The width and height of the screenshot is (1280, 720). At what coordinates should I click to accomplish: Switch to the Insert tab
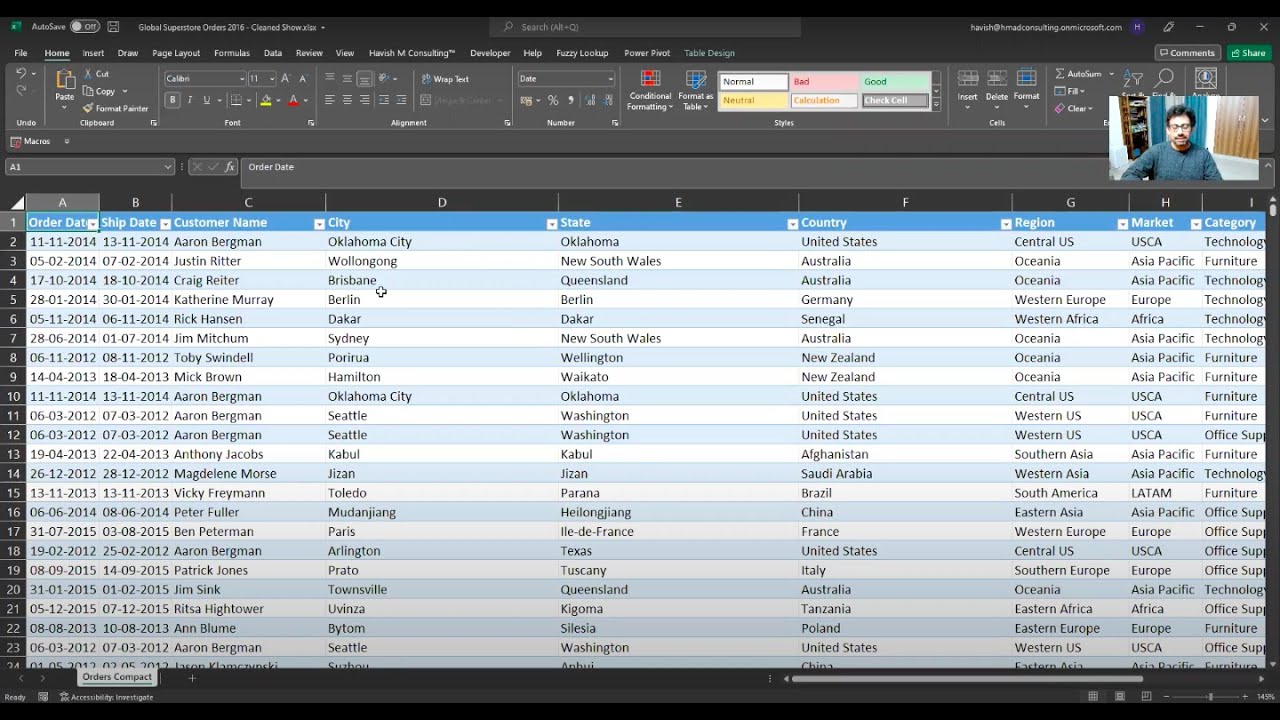[x=93, y=53]
